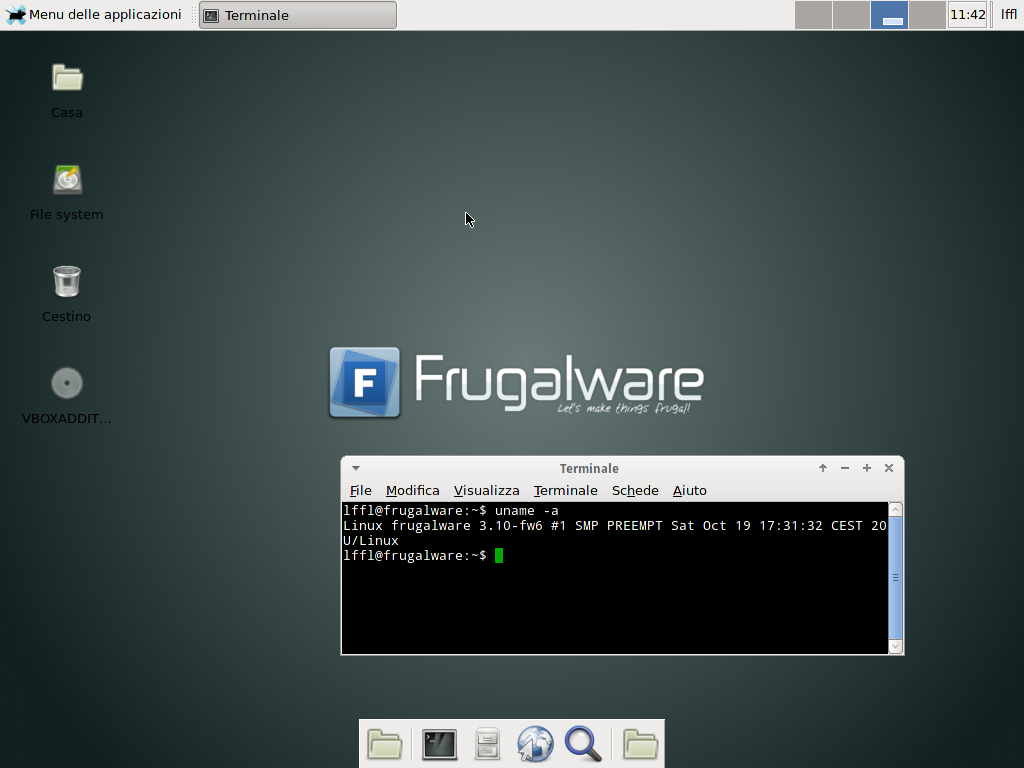This screenshot has height=768, width=1024.
Task: Click the 'U/Linux' output line
Action: click(370, 541)
